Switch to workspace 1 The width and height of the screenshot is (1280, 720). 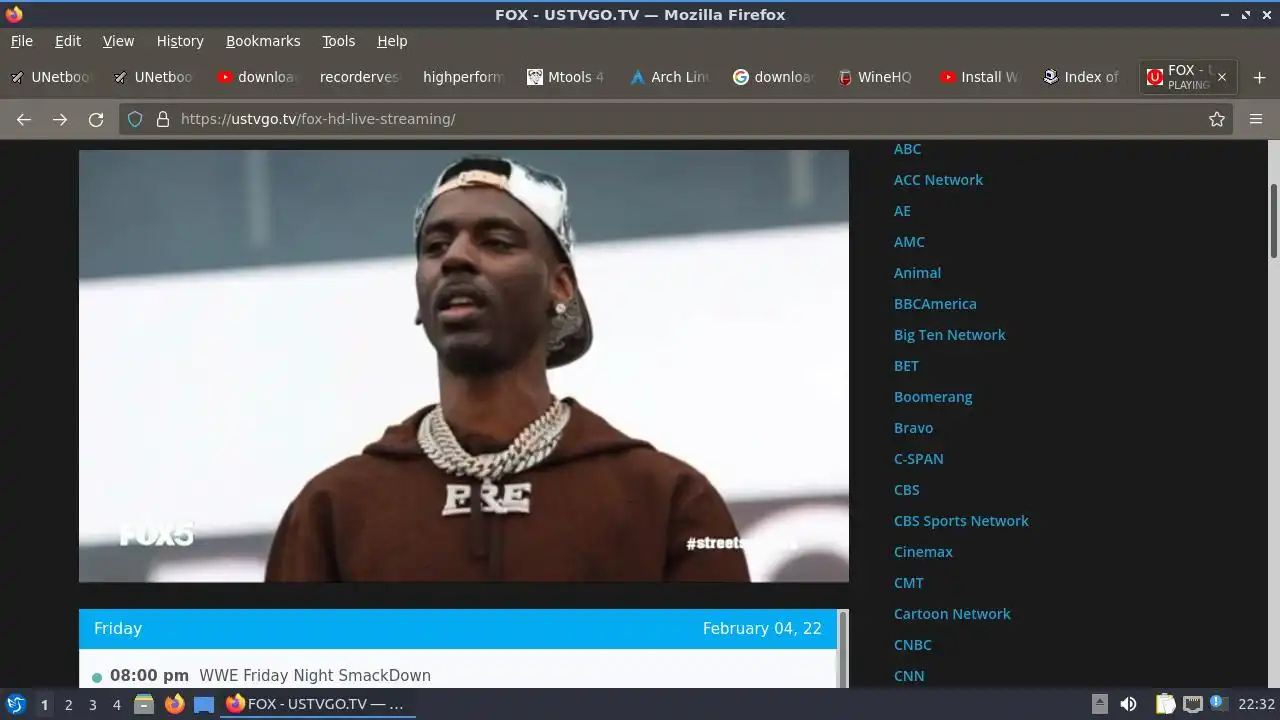[44, 705]
